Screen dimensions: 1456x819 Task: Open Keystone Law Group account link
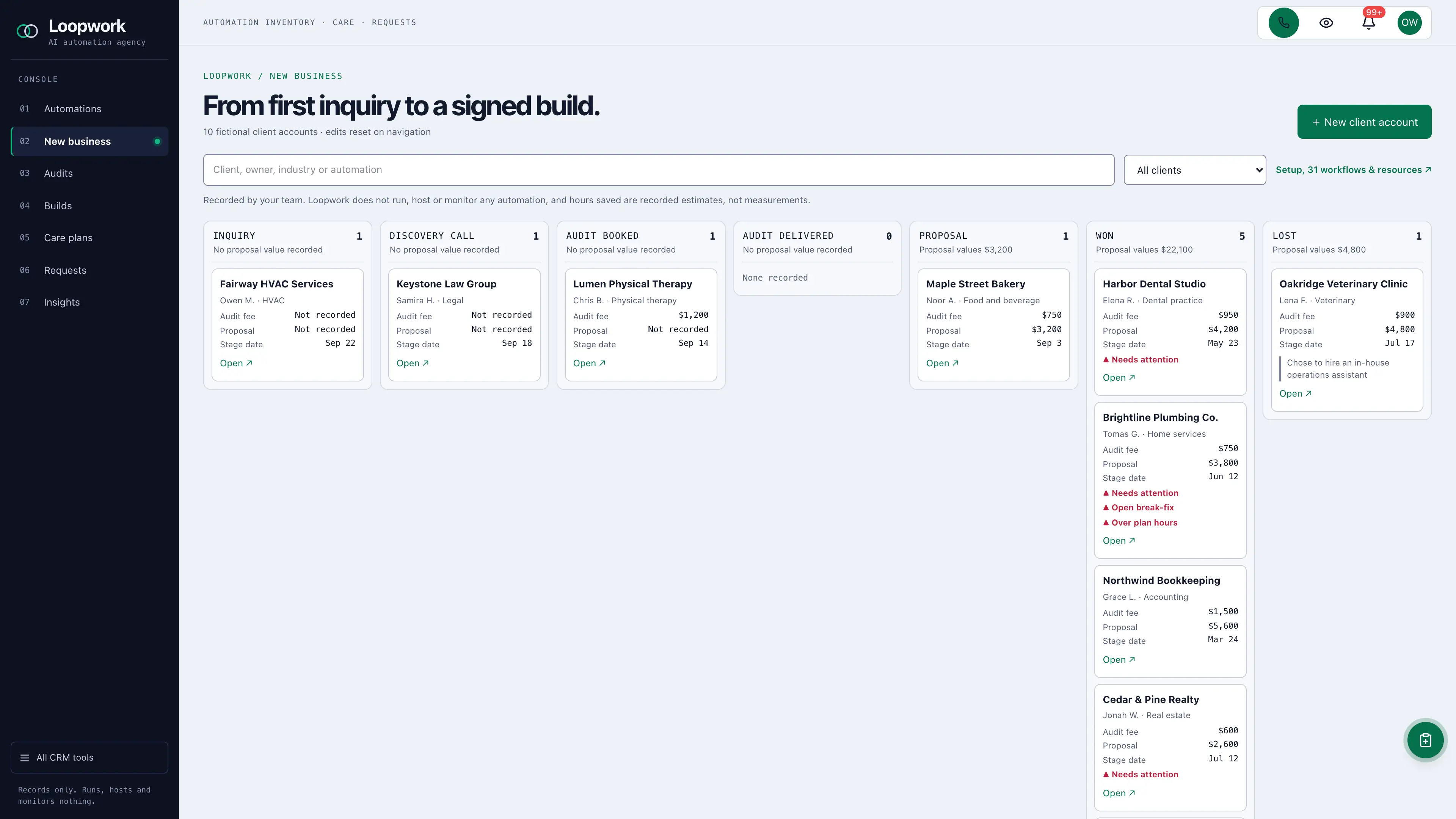[x=413, y=364]
